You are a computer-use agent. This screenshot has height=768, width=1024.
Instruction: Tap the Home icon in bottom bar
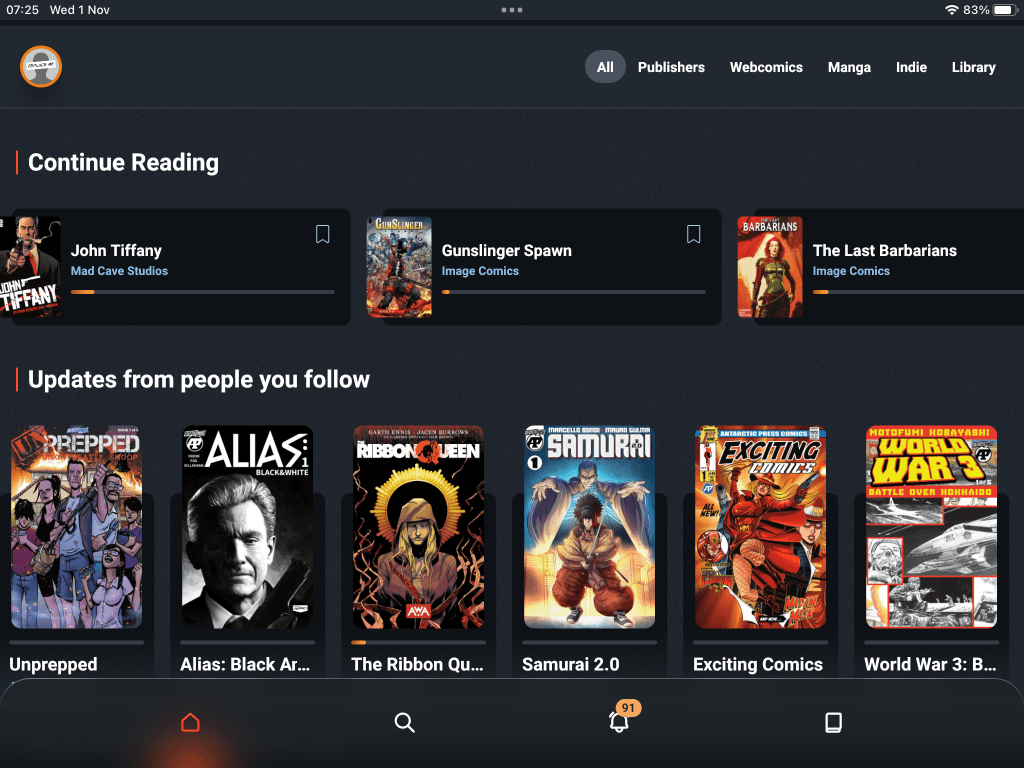click(190, 722)
